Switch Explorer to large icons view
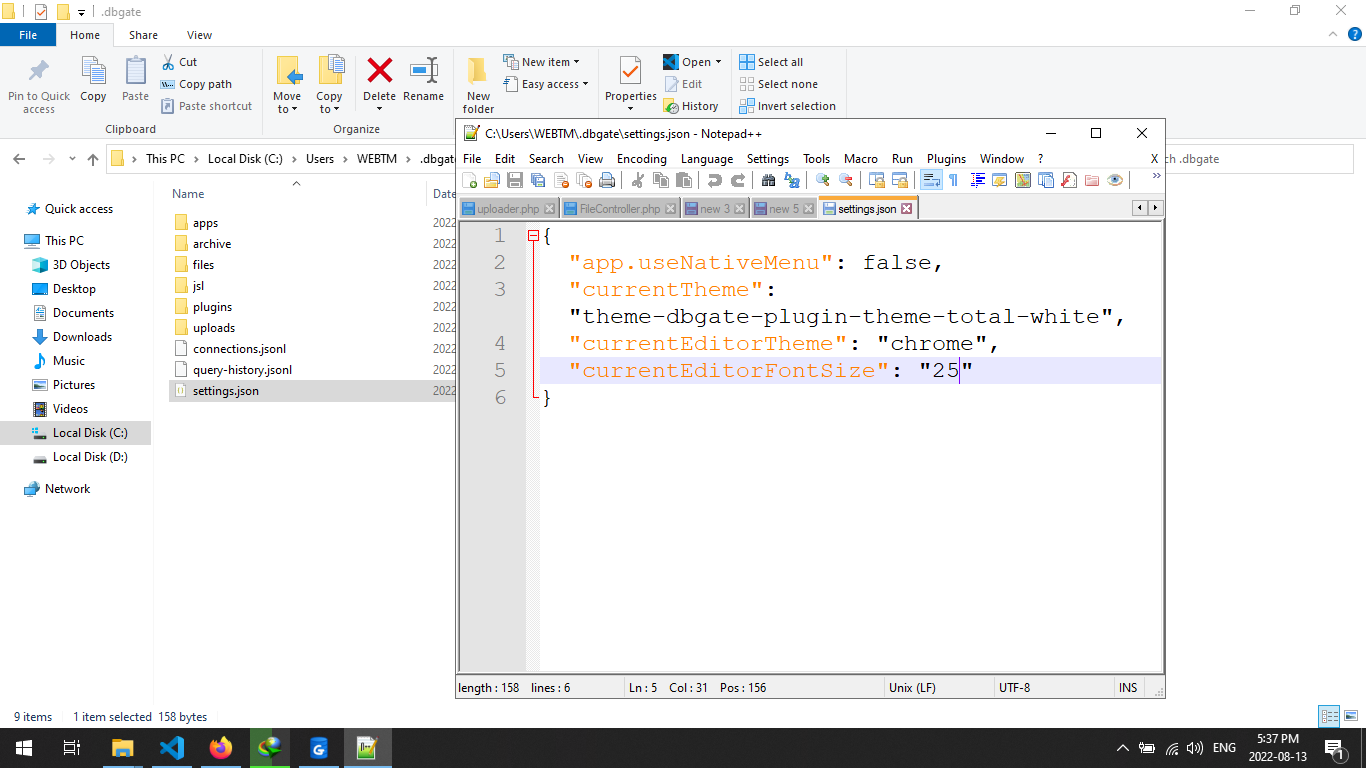1366x768 pixels. [x=1350, y=717]
